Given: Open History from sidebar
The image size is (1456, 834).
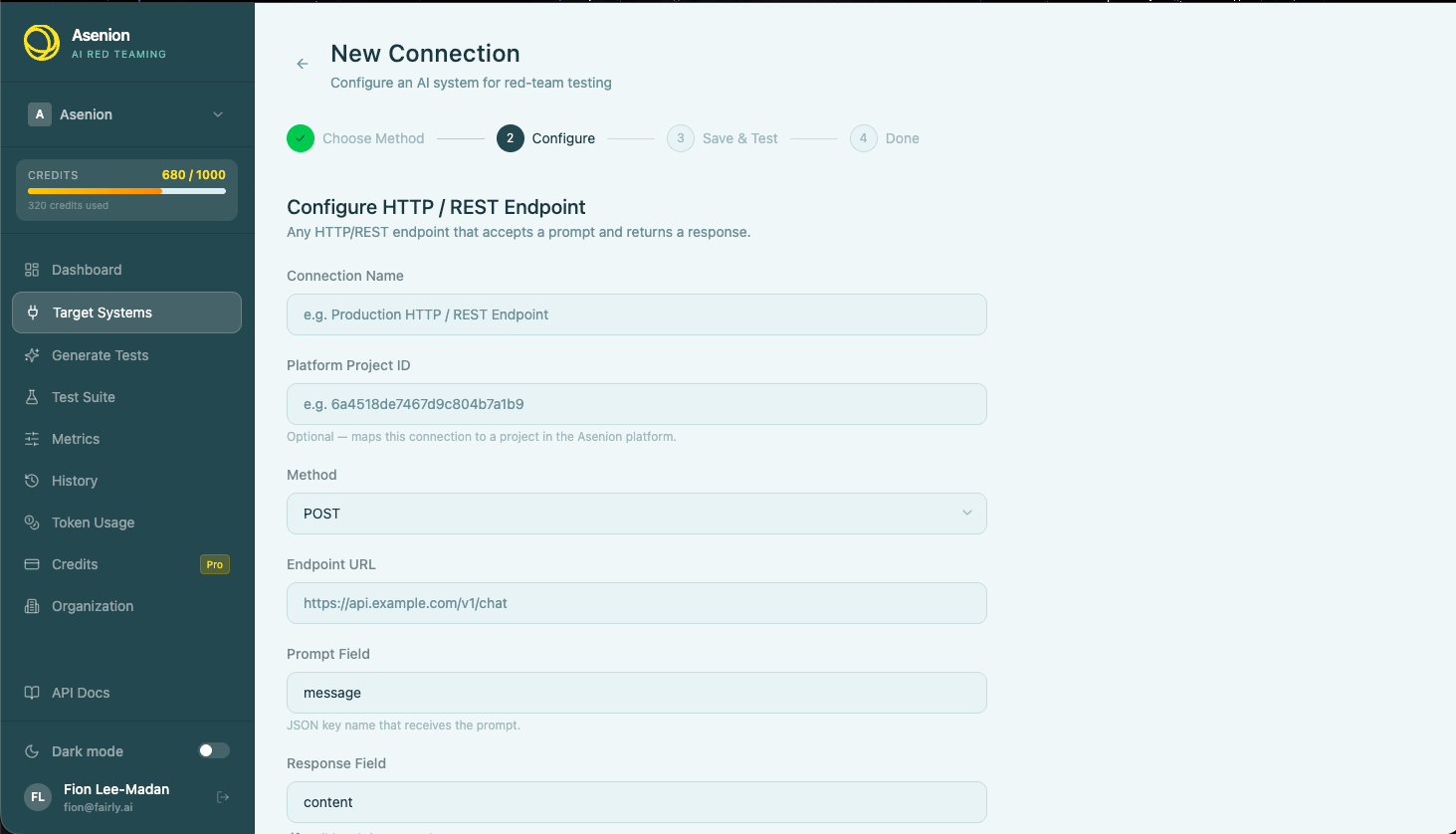Looking at the screenshot, I should [x=126, y=481].
